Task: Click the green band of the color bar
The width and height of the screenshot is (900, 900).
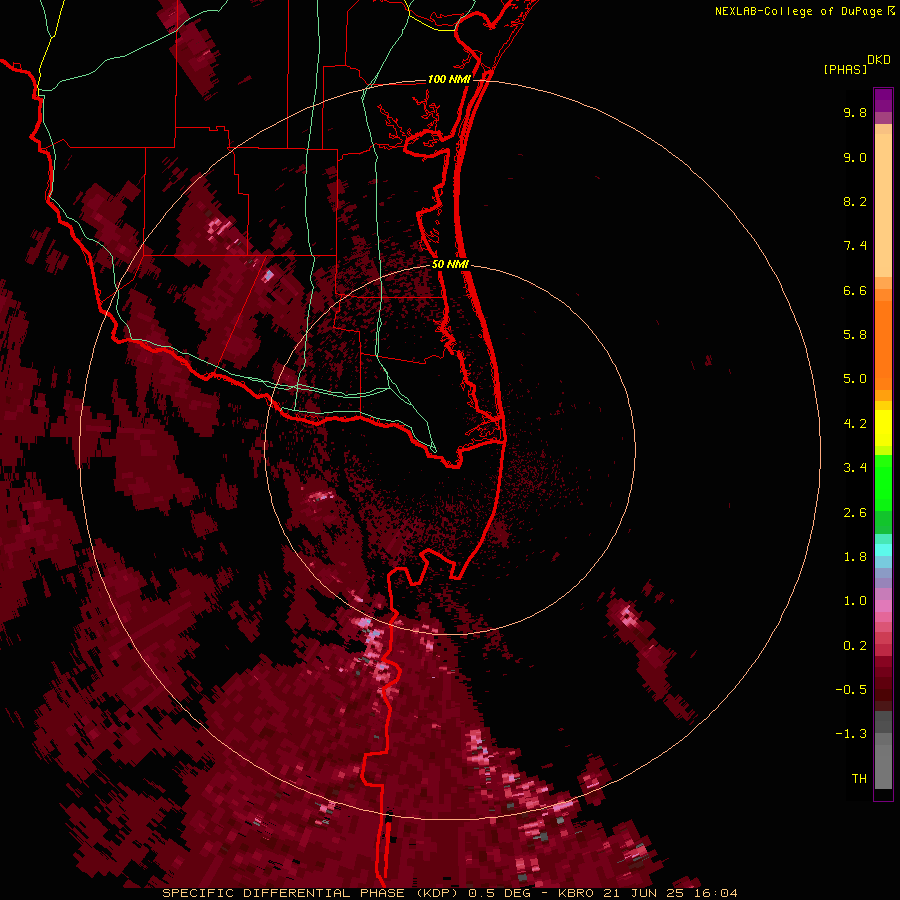Action: (883, 493)
